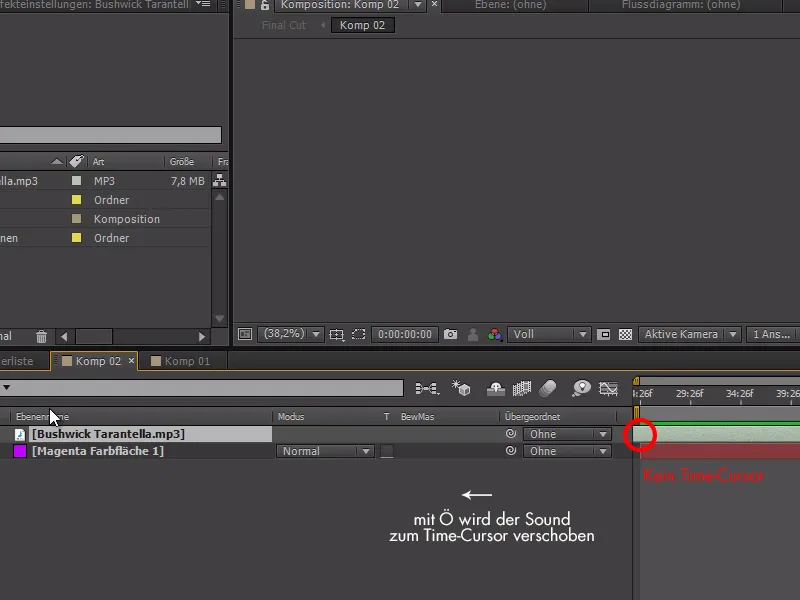Click the Ebenenname column header
Screen dimensions: 800x600
coord(42,417)
